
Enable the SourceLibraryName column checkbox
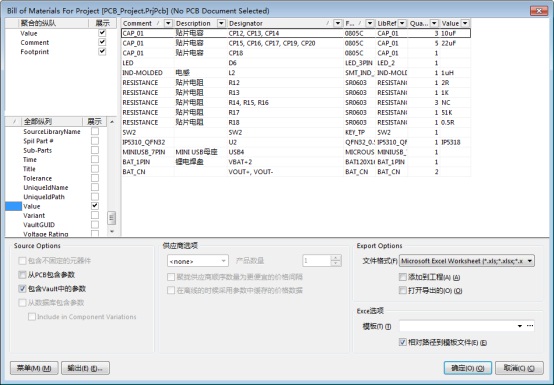[95, 131]
